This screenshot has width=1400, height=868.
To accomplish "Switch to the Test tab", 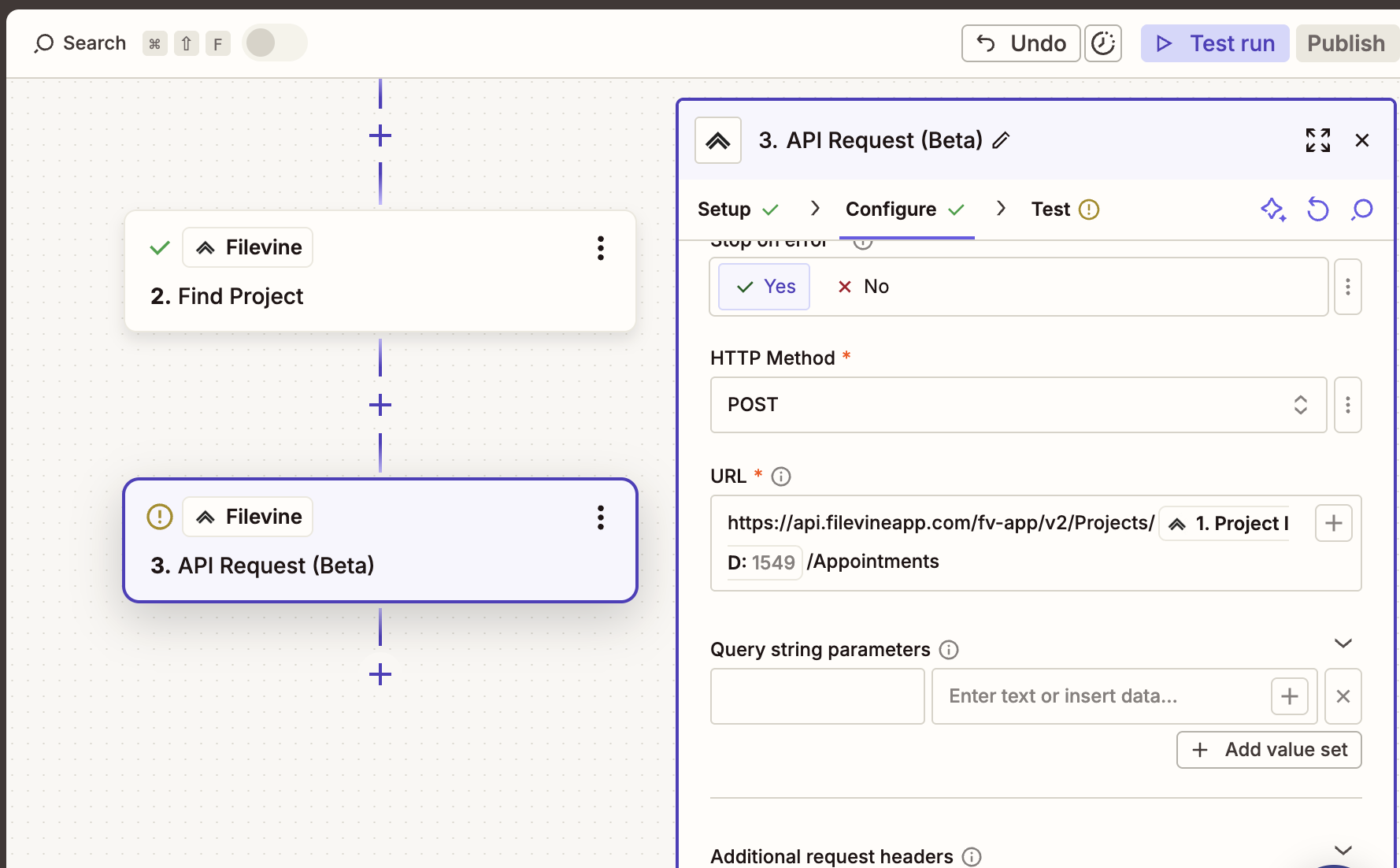I will coord(1050,210).
